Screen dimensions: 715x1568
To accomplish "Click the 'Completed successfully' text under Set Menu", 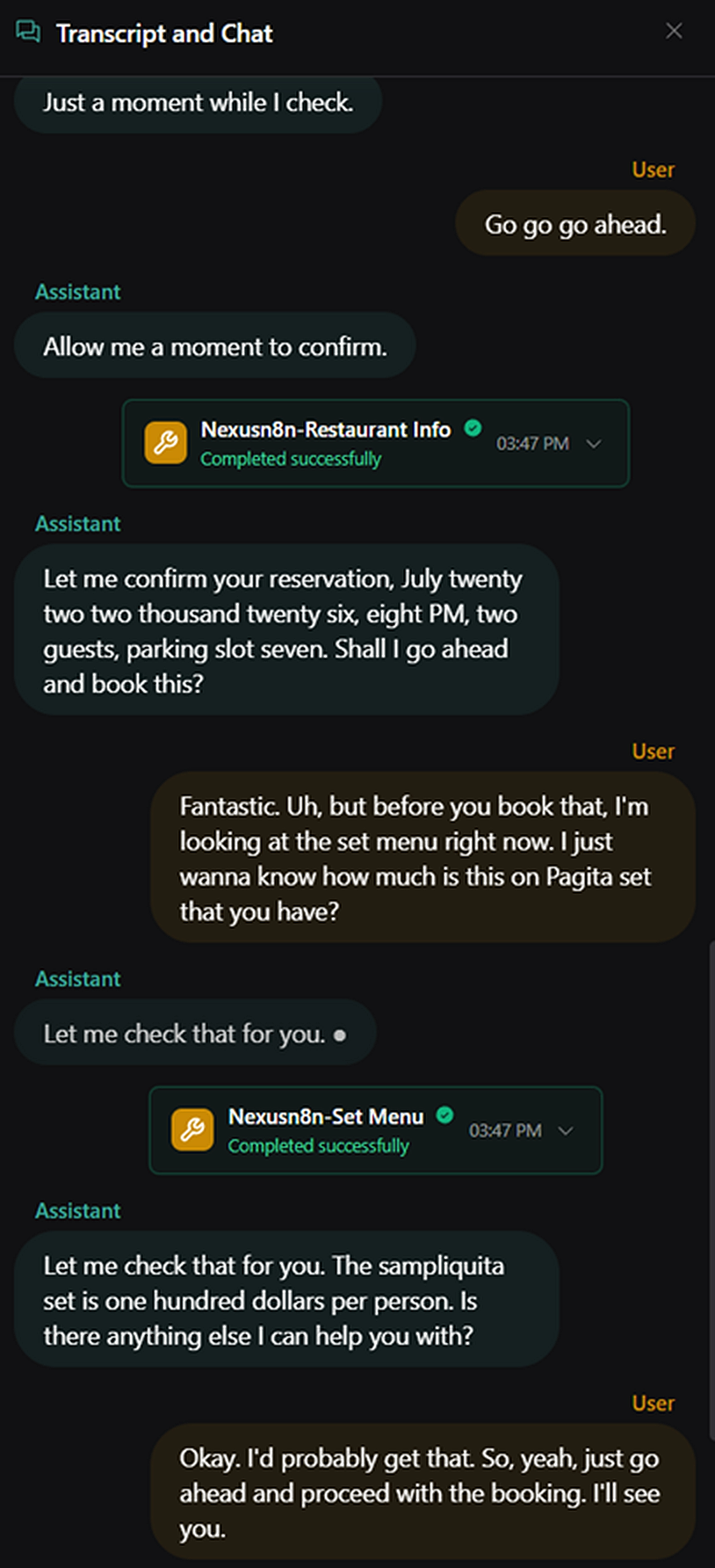I will click(x=318, y=1146).
